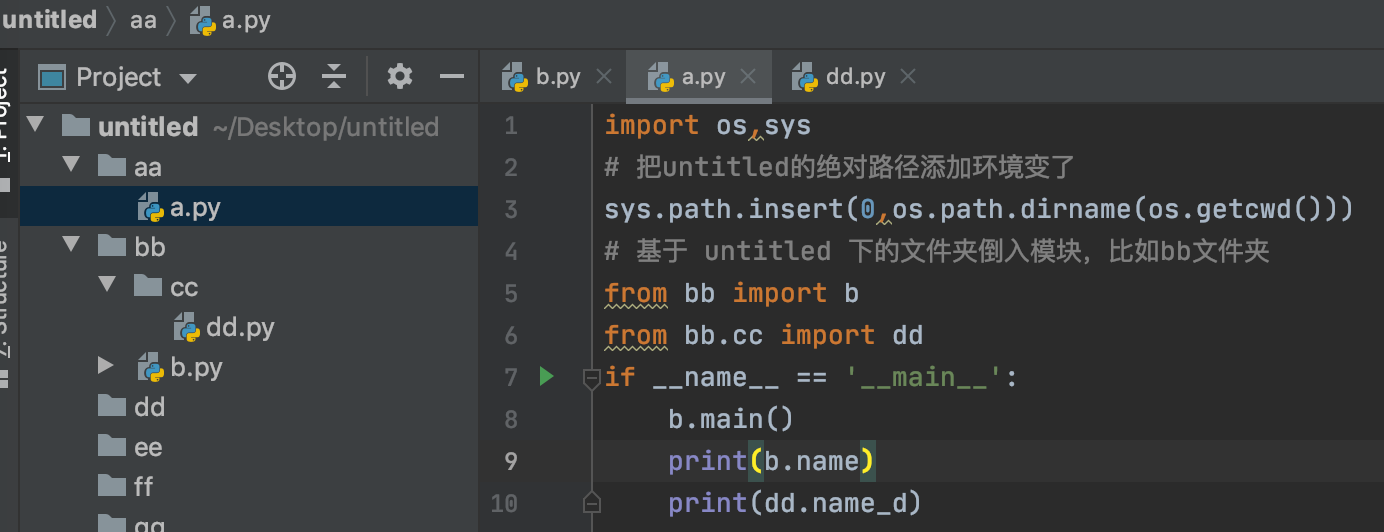
Task: Collapse the aa folder arrow
Action: pyautogui.click(x=72, y=166)
